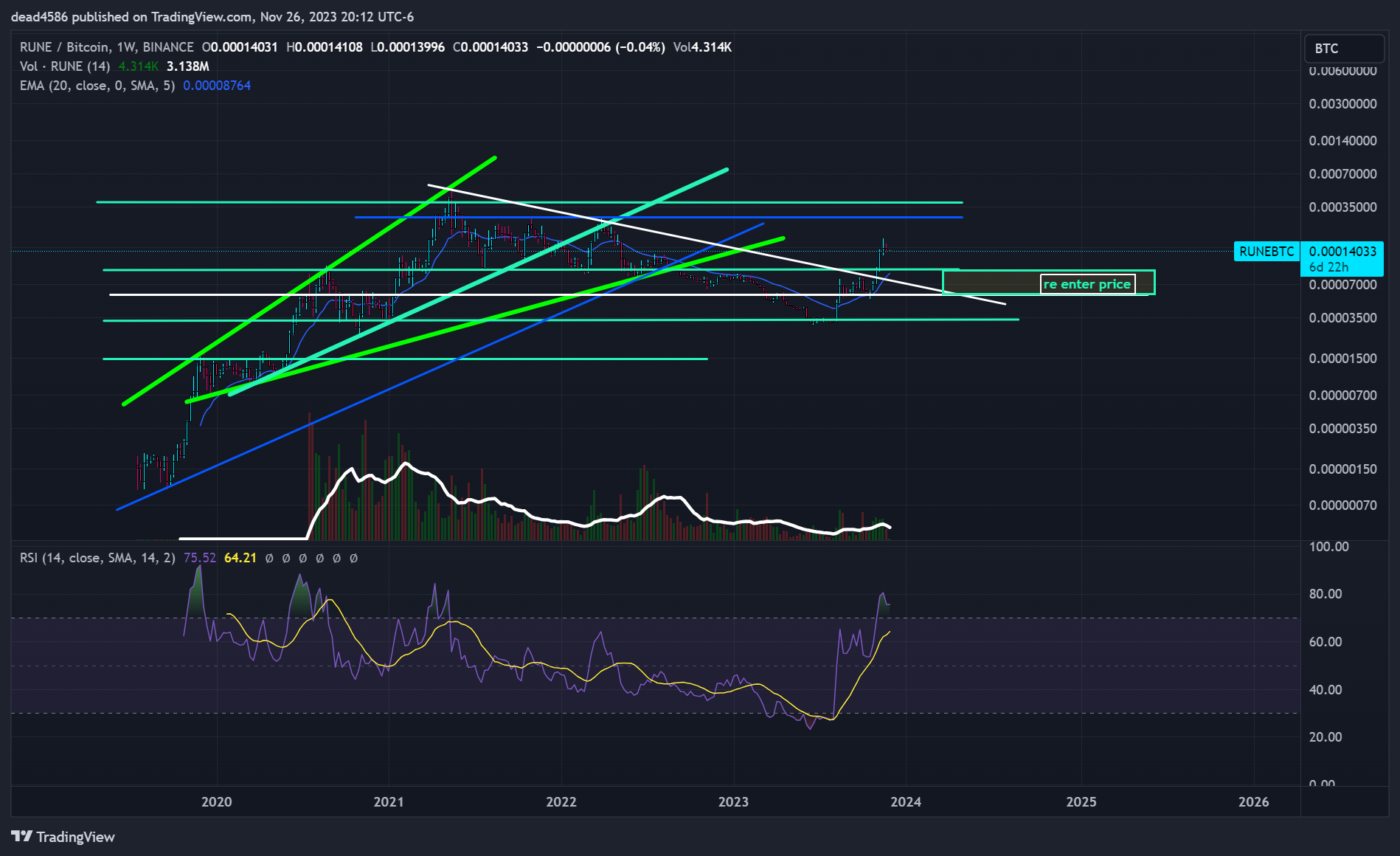Select the RUNE / Bitcoin, 1W, BINANCE legend title
Viewport: 1400px width, 856px height.
[107, 47]
